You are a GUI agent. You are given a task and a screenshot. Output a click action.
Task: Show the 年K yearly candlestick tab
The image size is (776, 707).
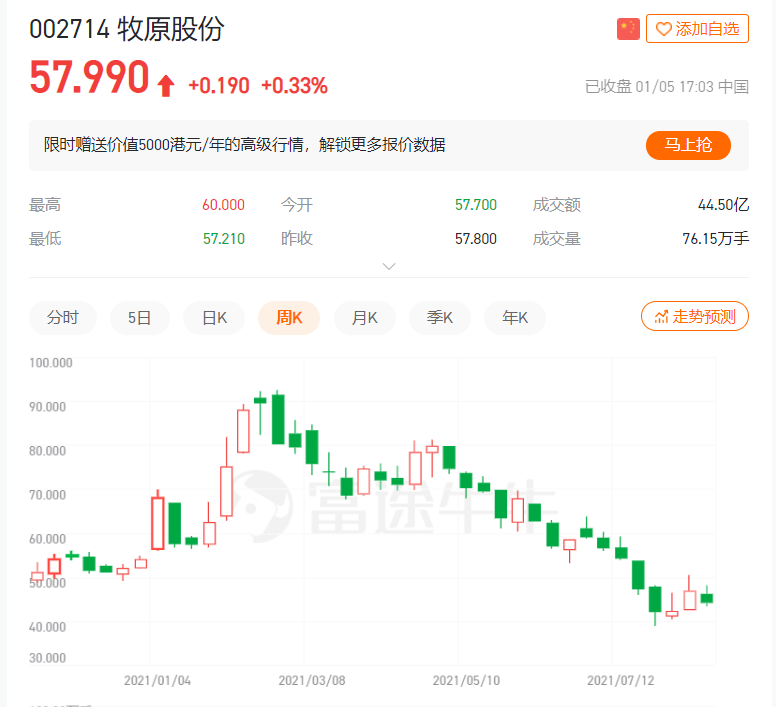[x=515, y=318]
